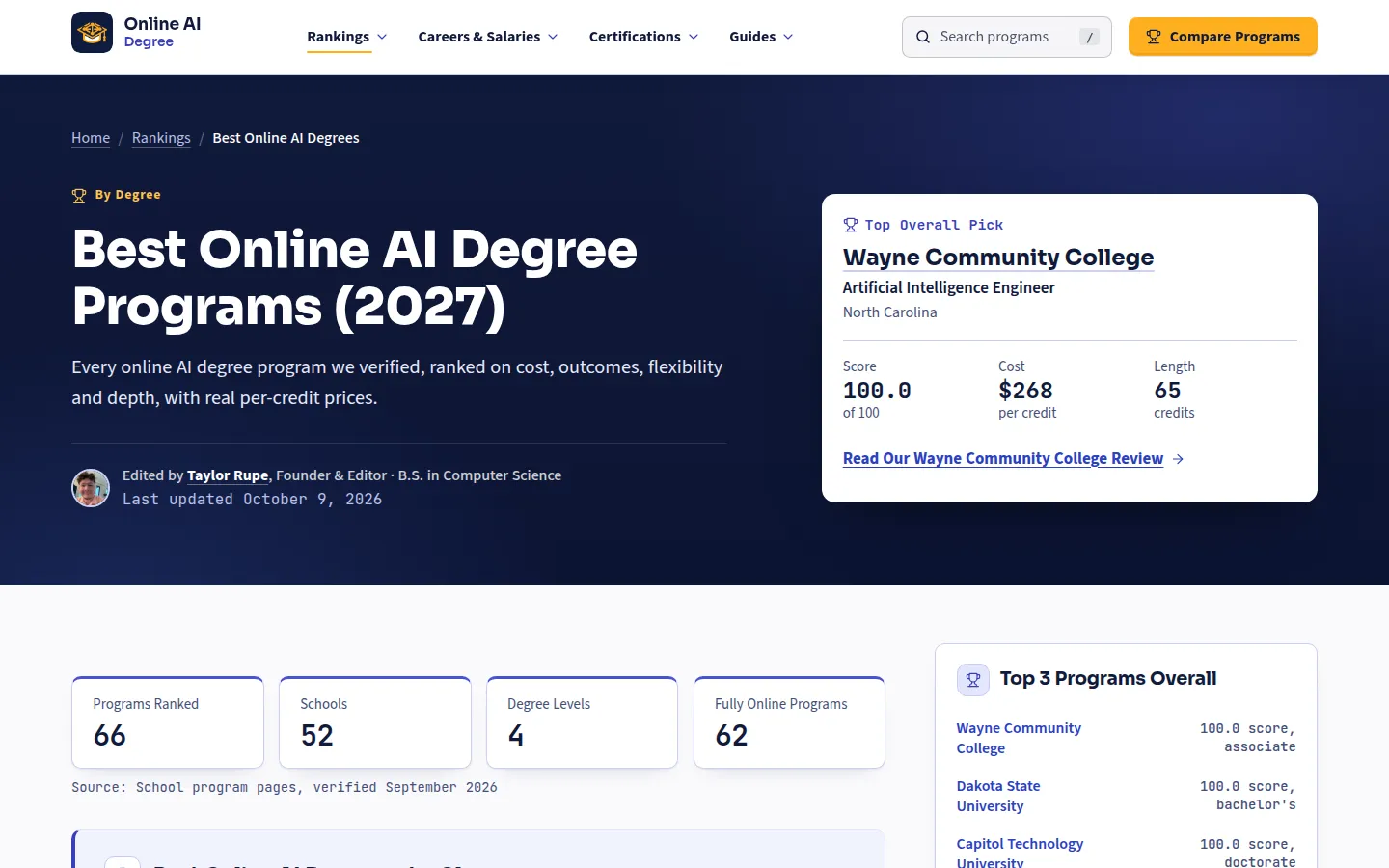Expand the Careers & Salaries chevron

[x=553, y=37]
